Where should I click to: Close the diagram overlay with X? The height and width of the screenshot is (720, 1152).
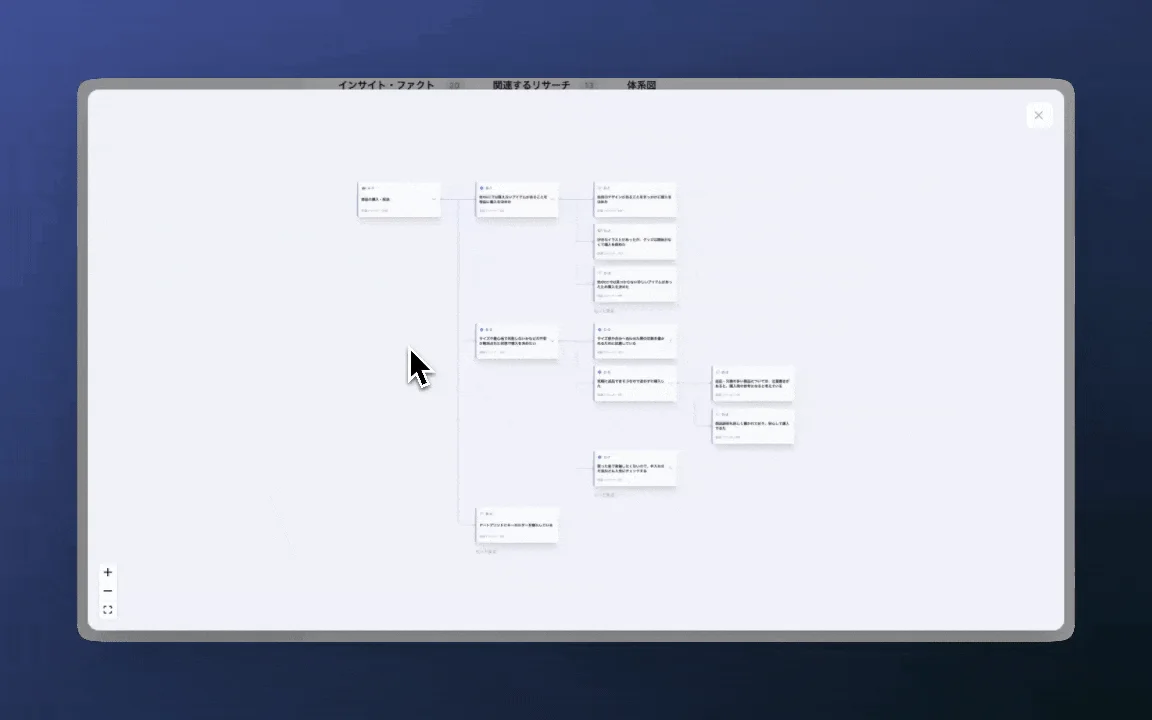click(x=1038, y=115)
